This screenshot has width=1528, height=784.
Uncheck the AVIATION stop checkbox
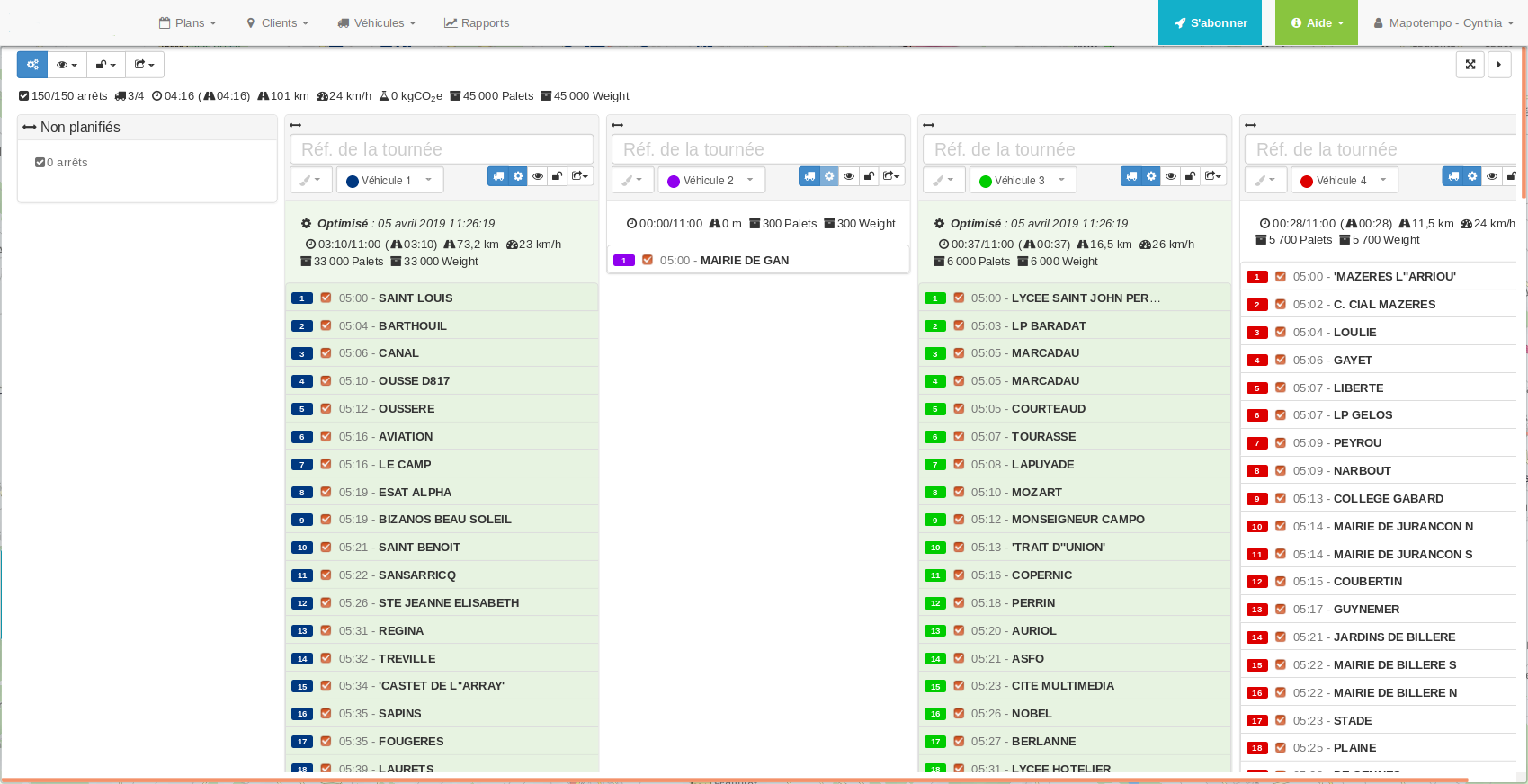[x=326, y=436]
